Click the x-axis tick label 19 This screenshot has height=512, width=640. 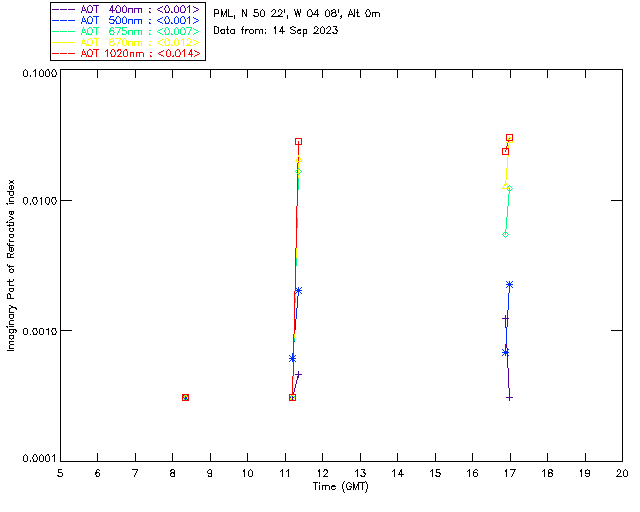tap(585, 473)
